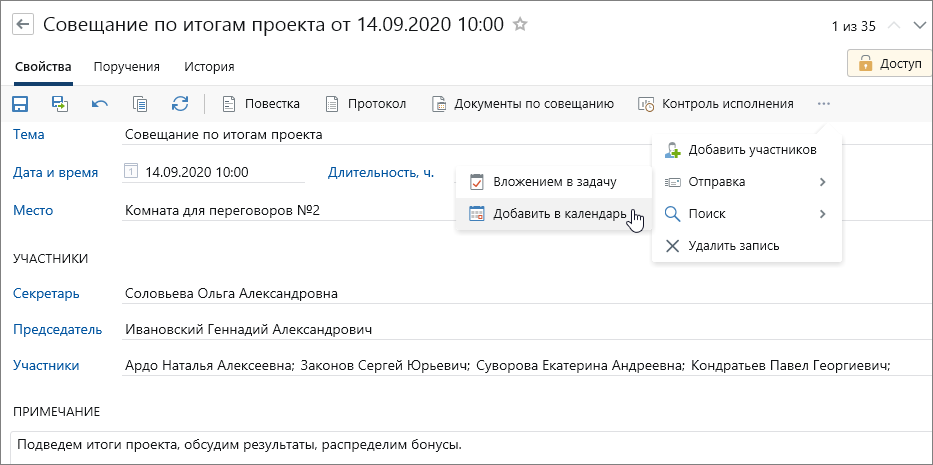Open calendar picker beside date 14.09.2020
Viewport: 933px width, 465px height.
pyautogui.click(x=131, y=172)
